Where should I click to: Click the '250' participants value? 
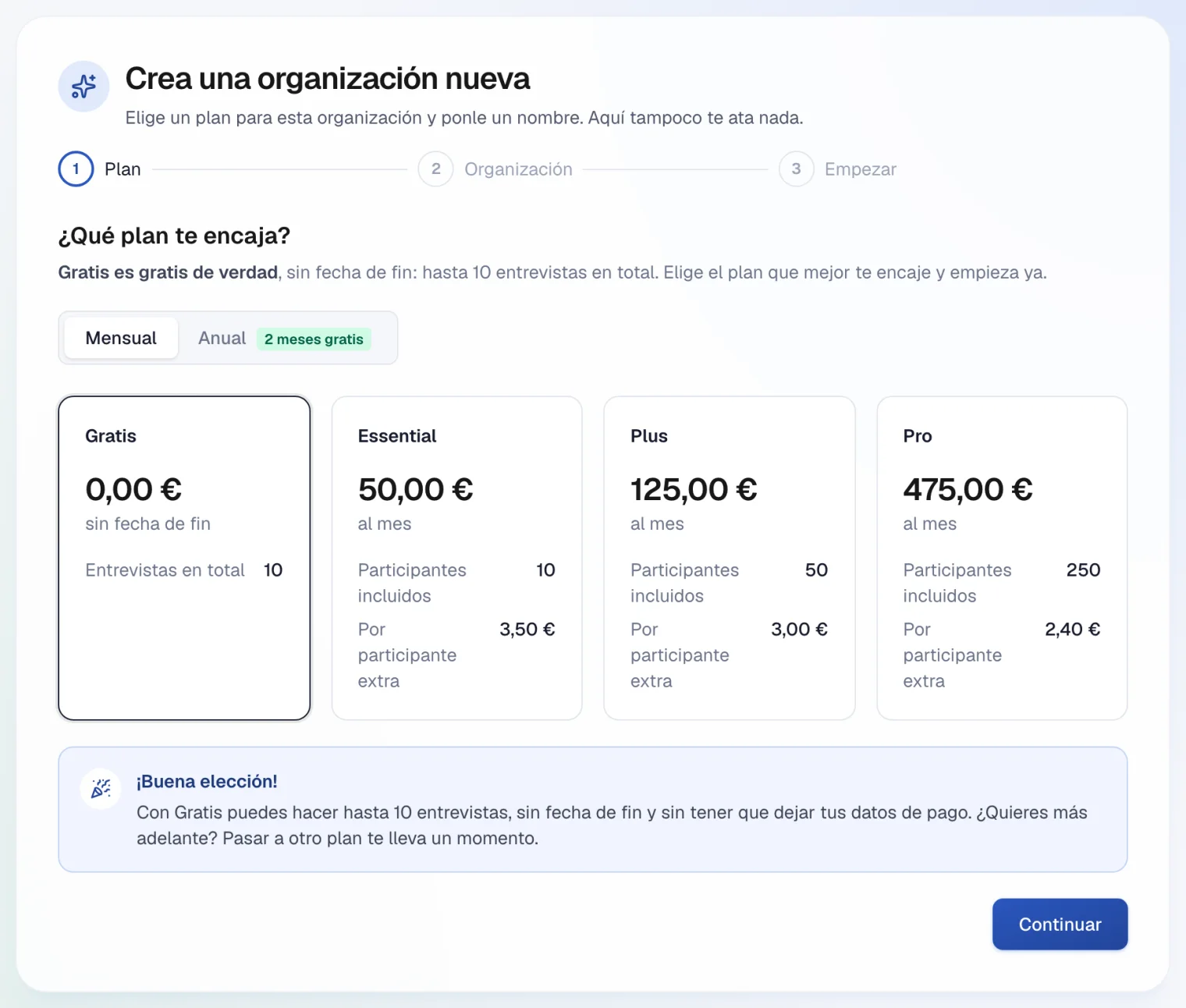point(1084,570)
